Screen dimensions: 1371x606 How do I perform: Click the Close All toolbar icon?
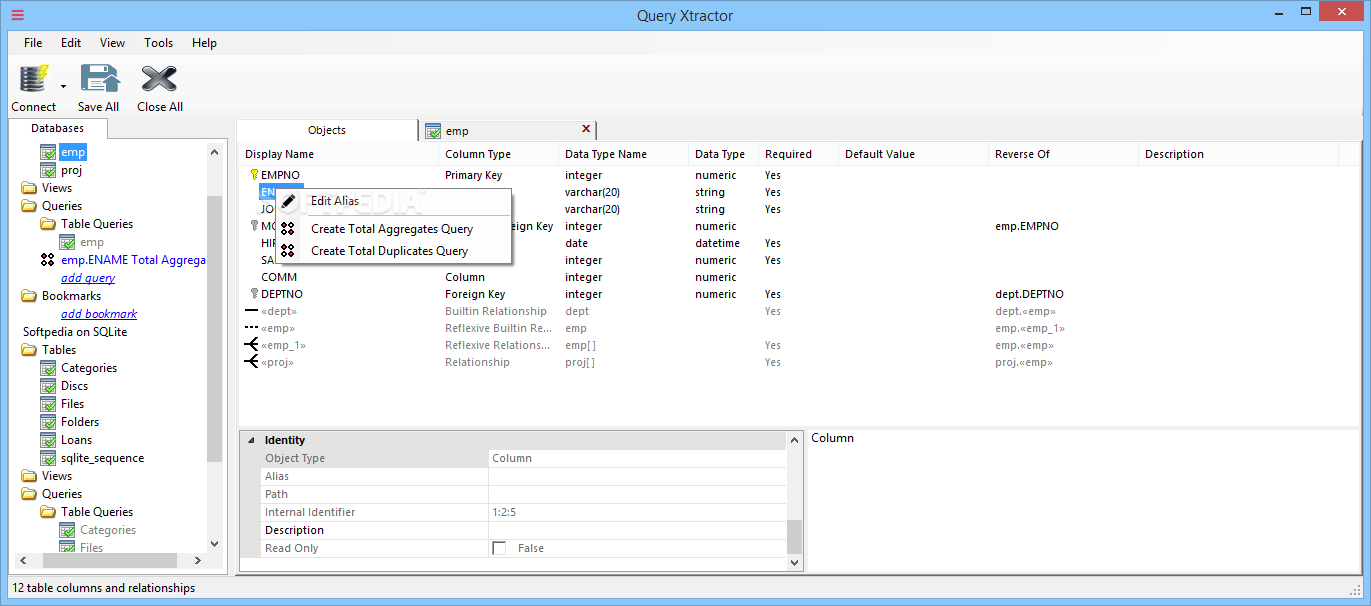159,79
